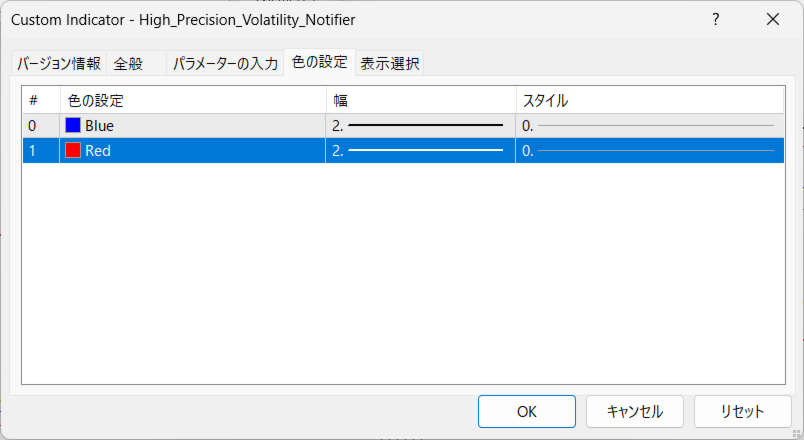Open the パラメーターの入力 tab

pyautogui.click(x=225, y=64)
